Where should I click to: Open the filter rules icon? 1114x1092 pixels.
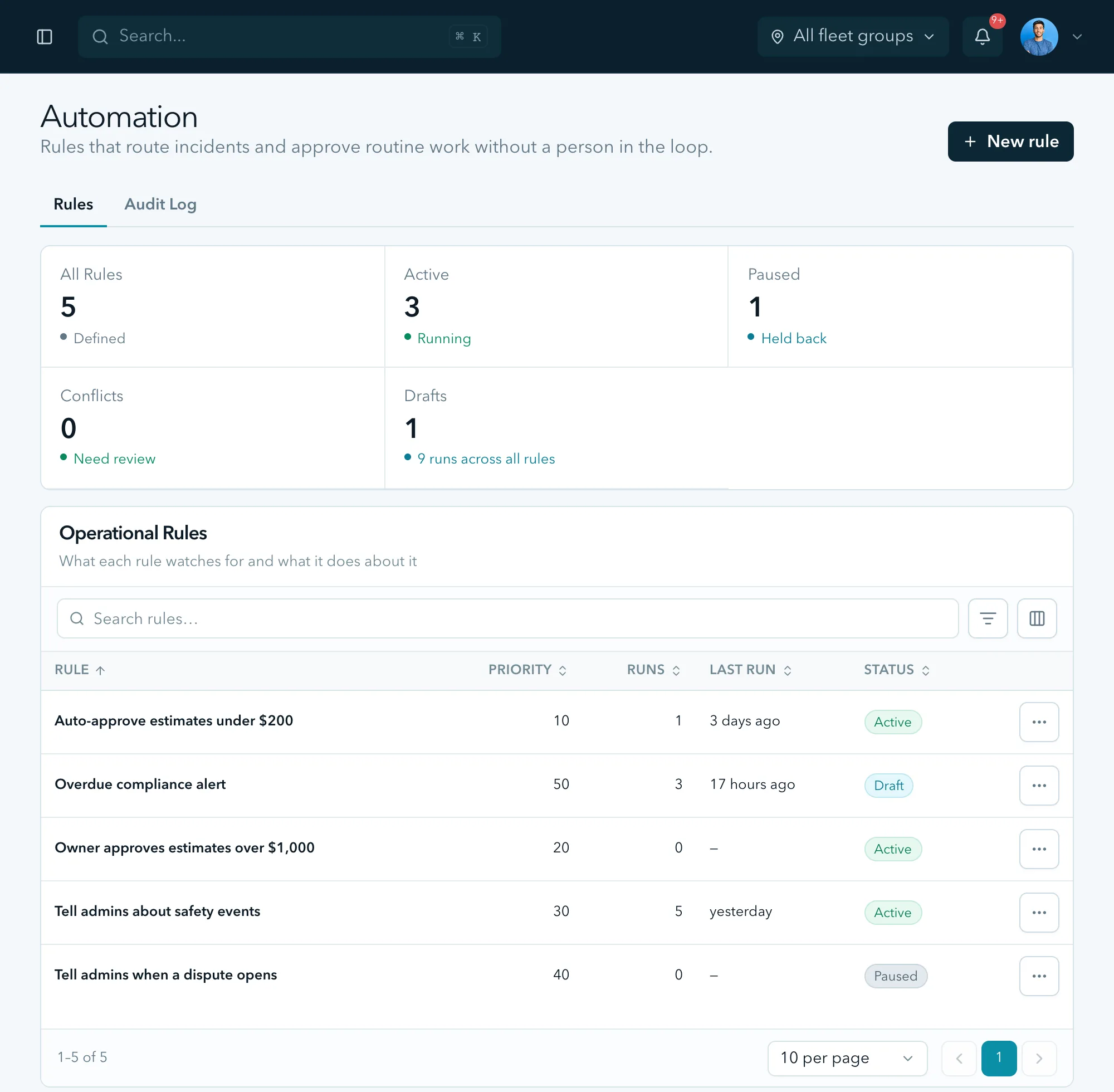[x=988, y=618]
